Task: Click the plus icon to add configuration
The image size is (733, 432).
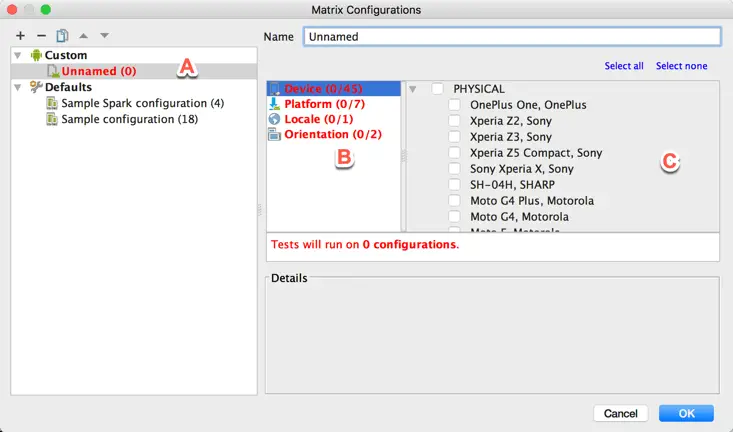Action: 20,36
